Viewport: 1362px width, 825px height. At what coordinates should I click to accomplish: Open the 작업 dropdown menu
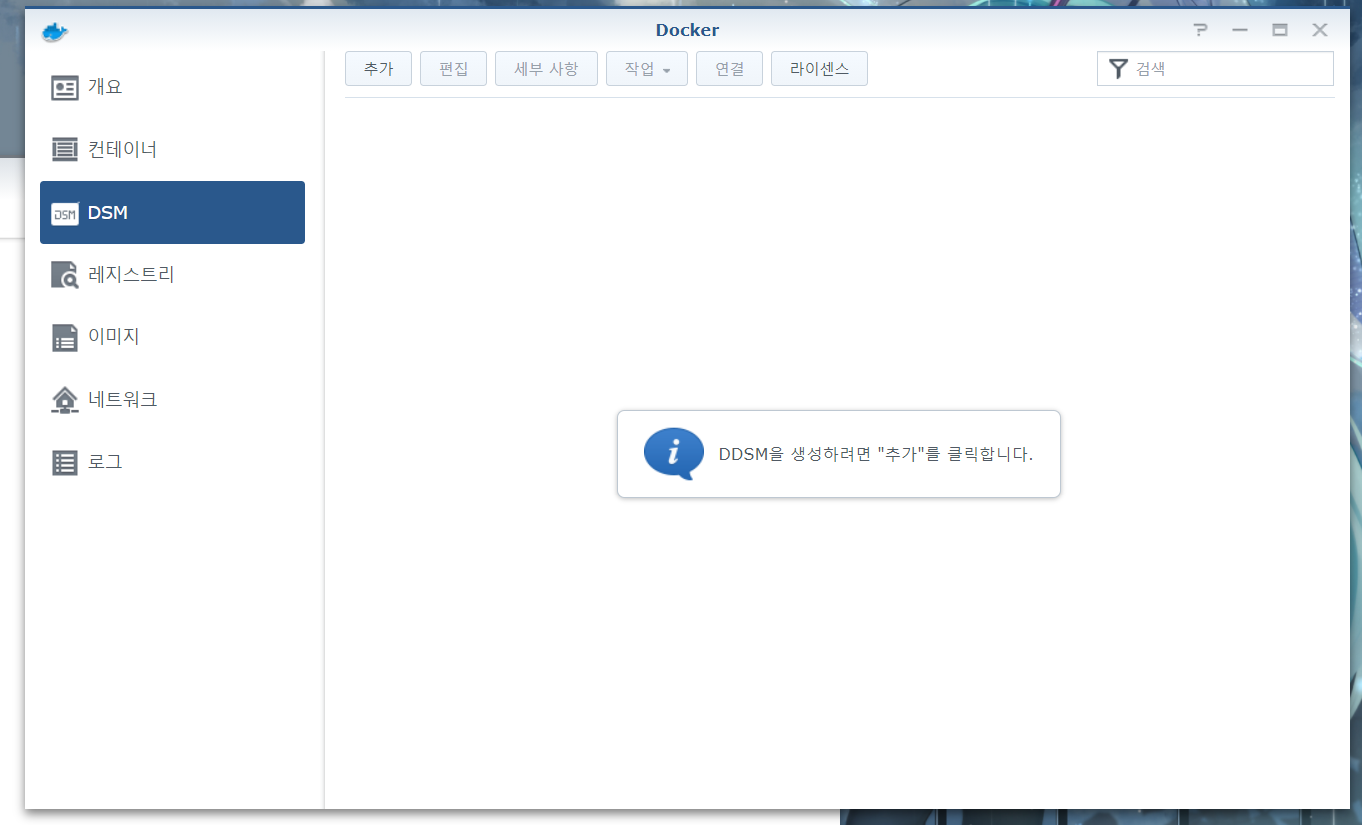point(647,69)
